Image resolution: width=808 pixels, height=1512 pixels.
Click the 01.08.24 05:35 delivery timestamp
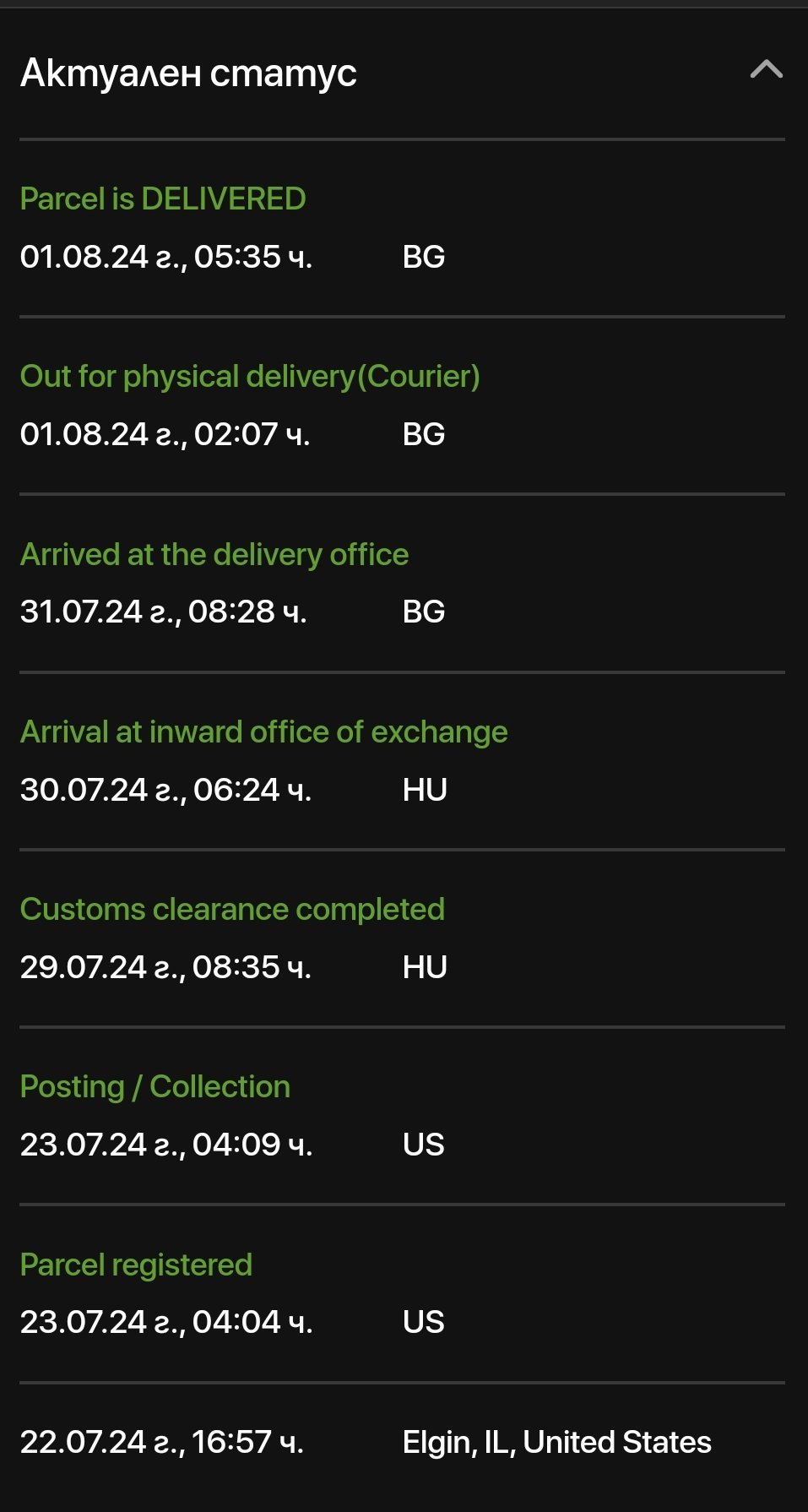click(x=166, y=257)
